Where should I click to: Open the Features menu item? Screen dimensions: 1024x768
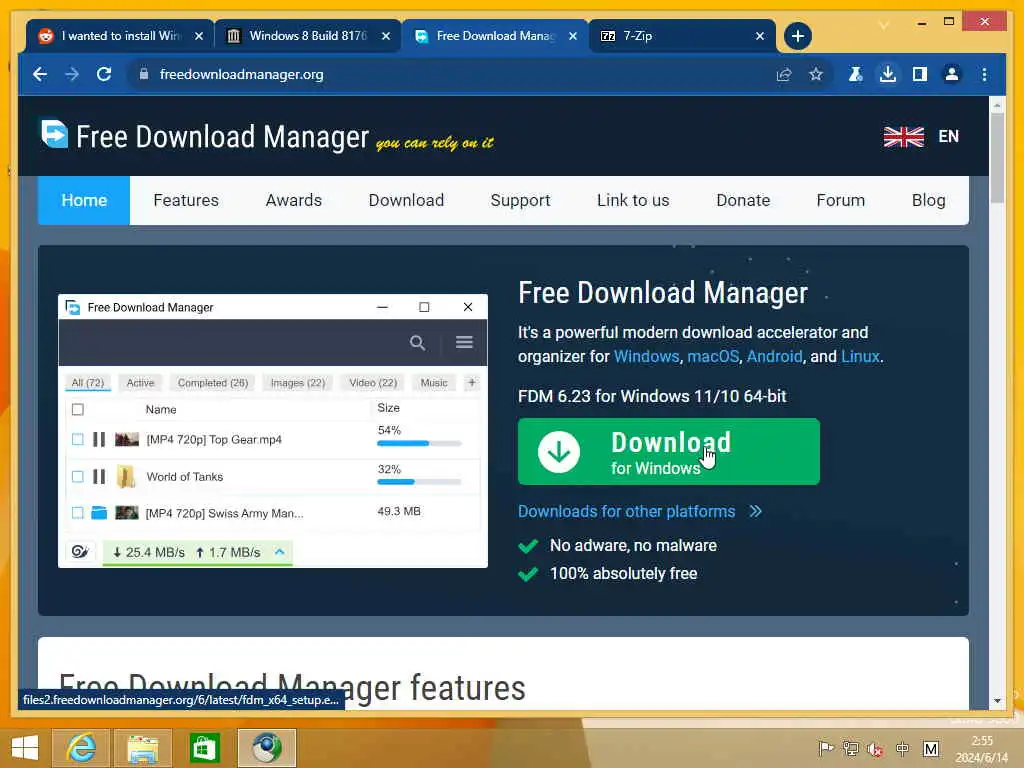(186, 200)
